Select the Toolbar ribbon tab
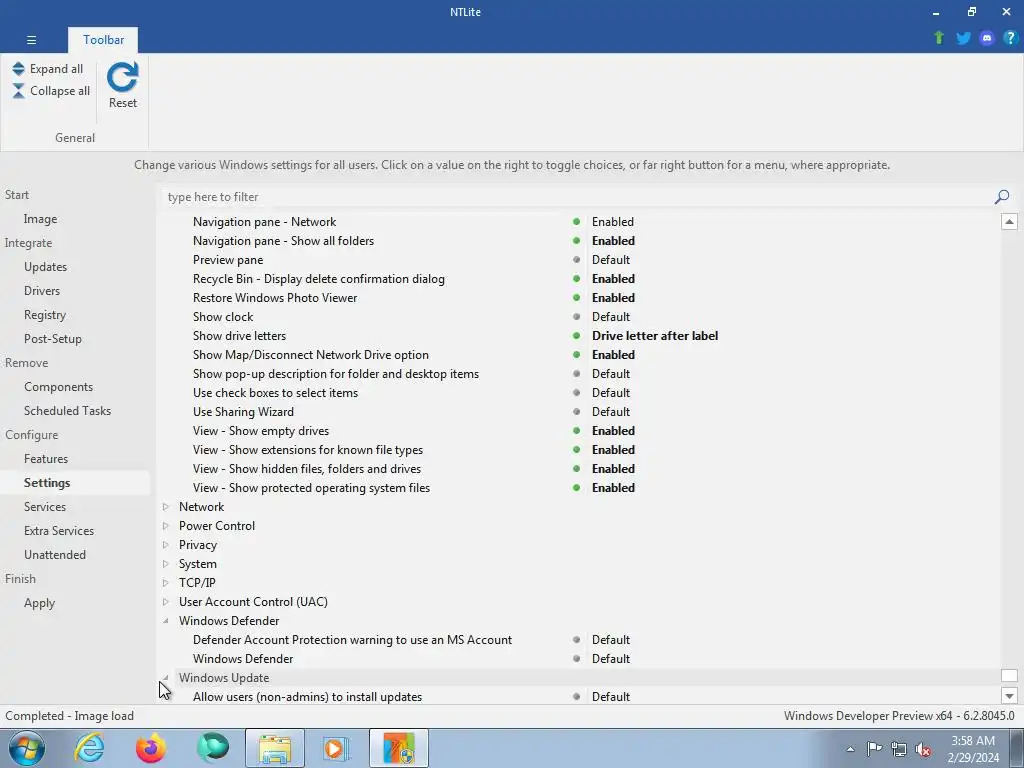1024x768 pixels. click(103, 40)
